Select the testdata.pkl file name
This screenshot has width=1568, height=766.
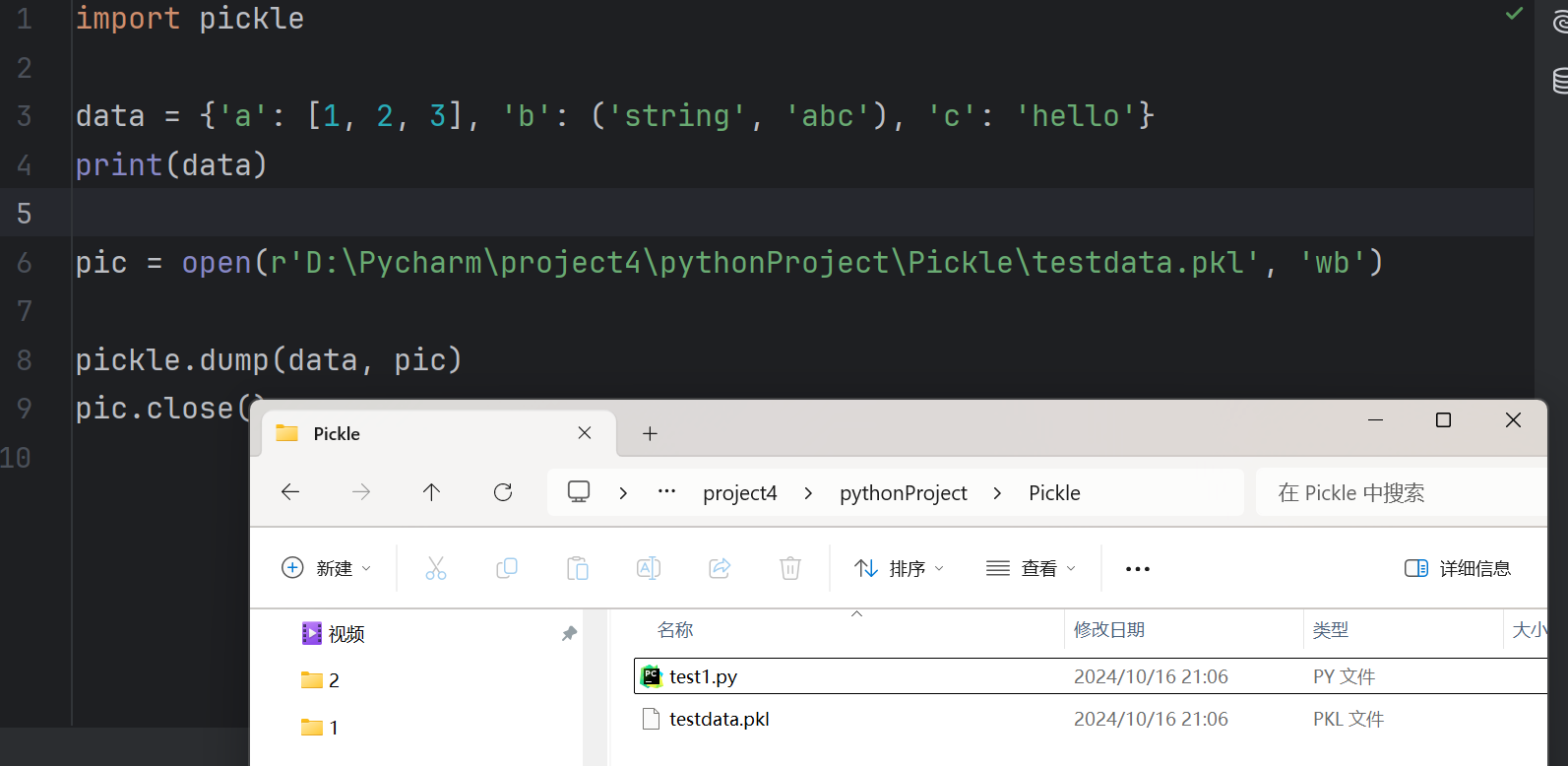pos(720,719)
